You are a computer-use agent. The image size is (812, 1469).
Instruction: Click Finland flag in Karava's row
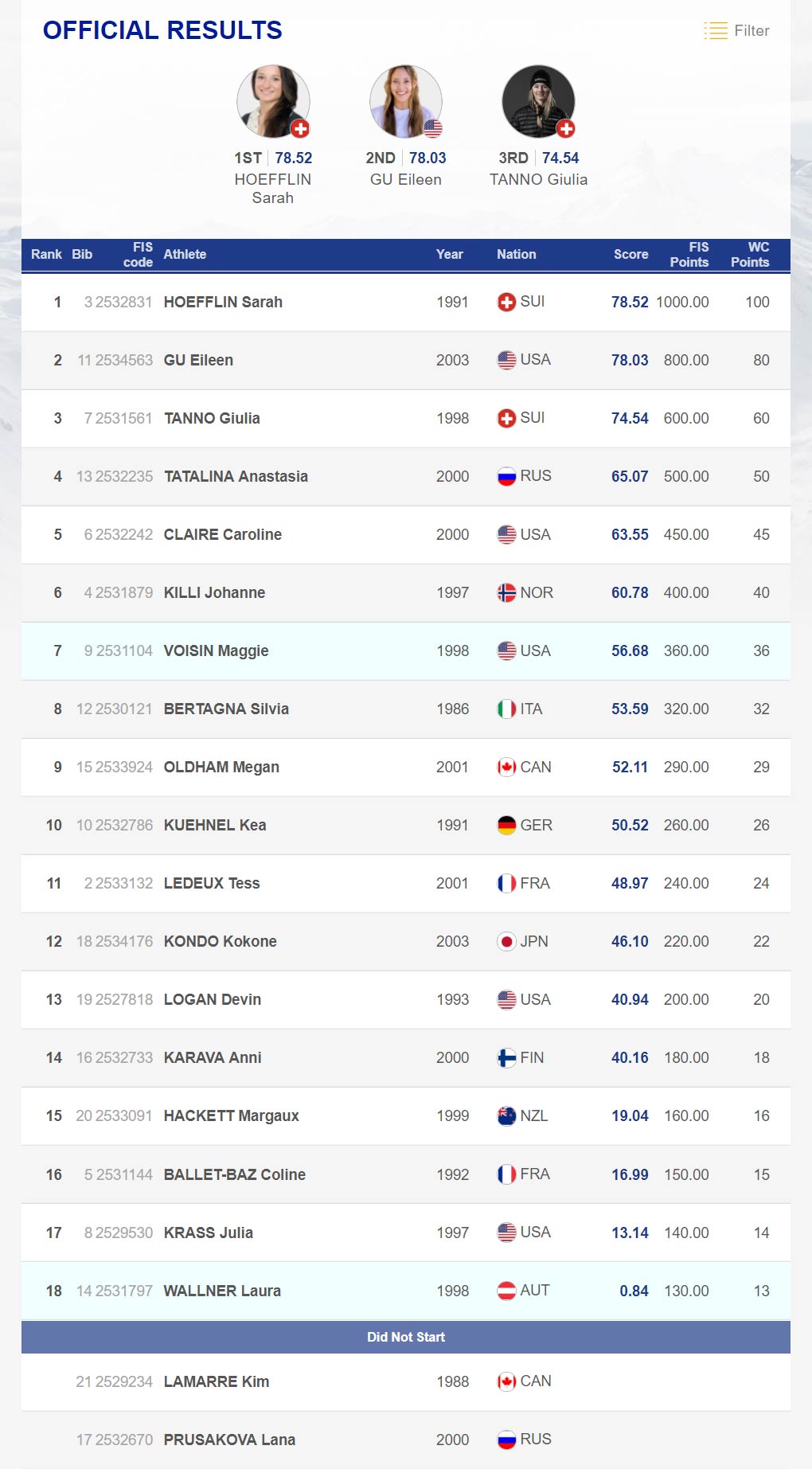506,1058
